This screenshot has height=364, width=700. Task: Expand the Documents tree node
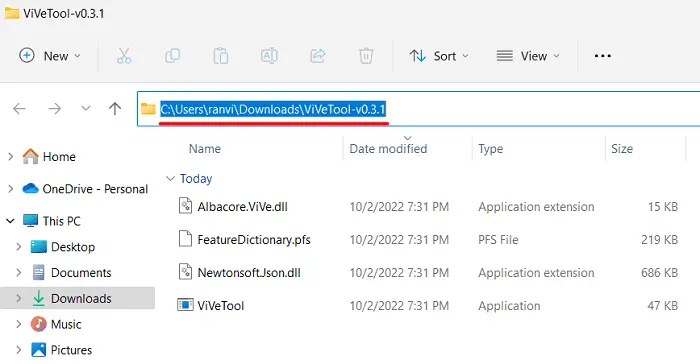tap(19, 272)
